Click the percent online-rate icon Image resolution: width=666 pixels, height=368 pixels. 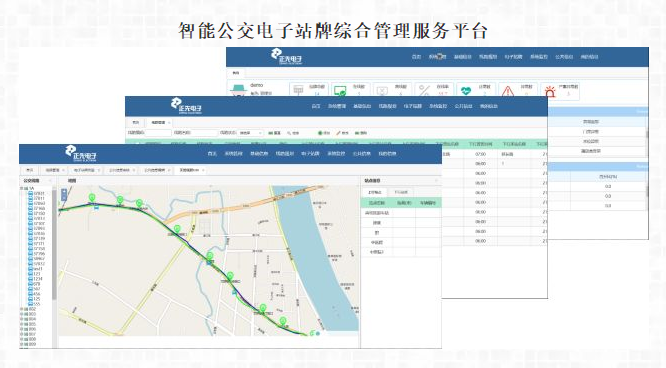pos(424,90)
